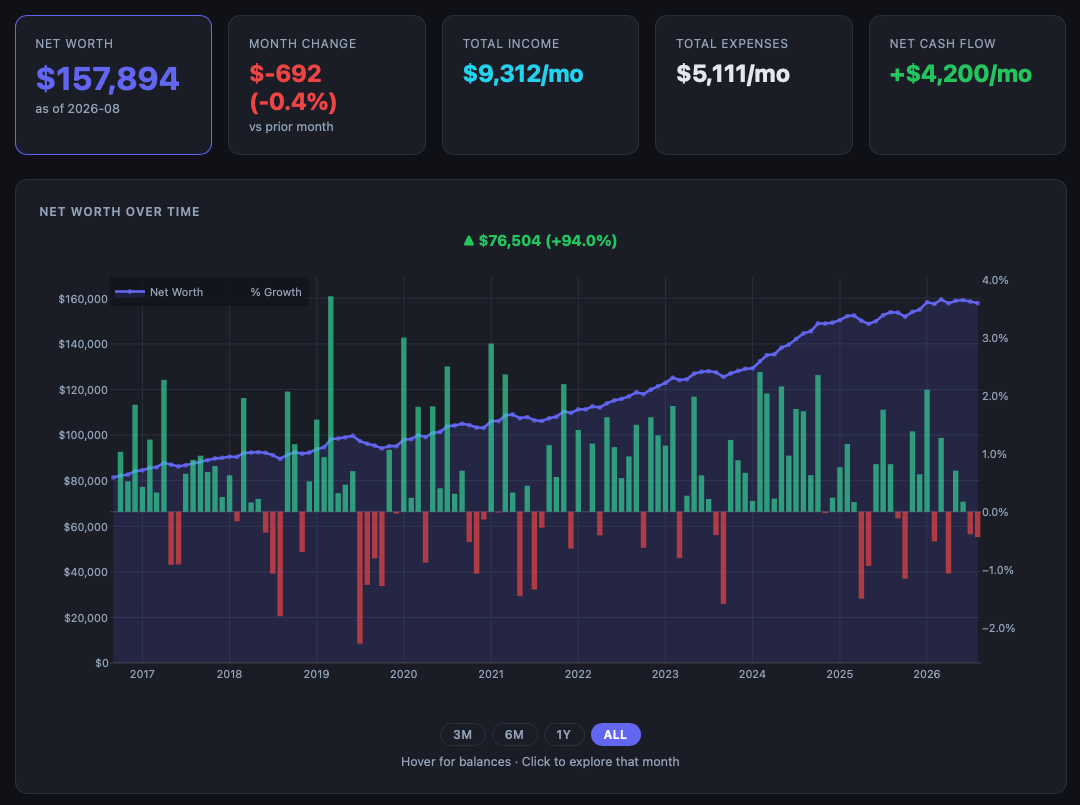Screen dimensions: 1080x805
Task: Toggle the Net Worth legend entry
Action: click(x=160, y=292)
